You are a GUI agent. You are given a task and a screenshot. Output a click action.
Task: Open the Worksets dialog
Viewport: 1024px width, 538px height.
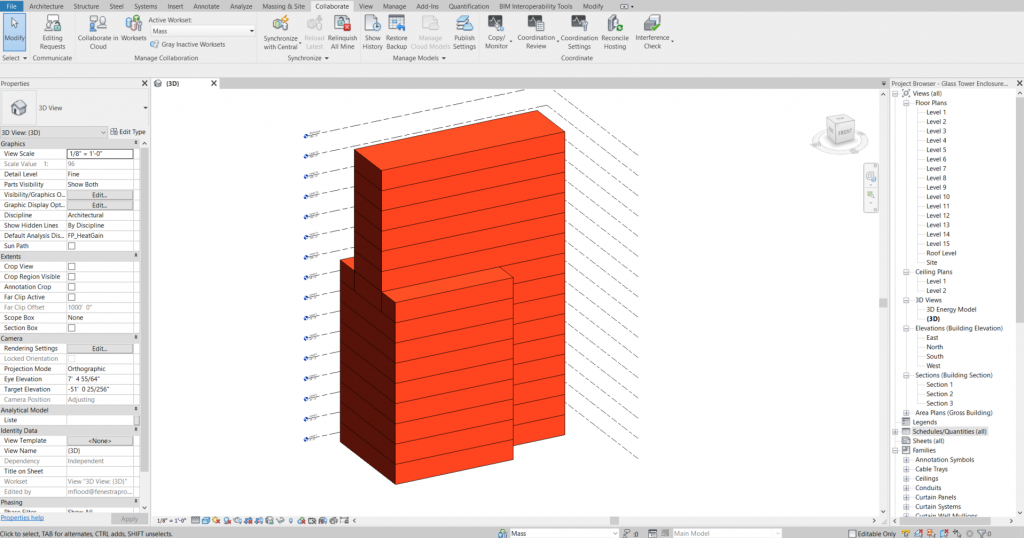(x=133, y=29)
